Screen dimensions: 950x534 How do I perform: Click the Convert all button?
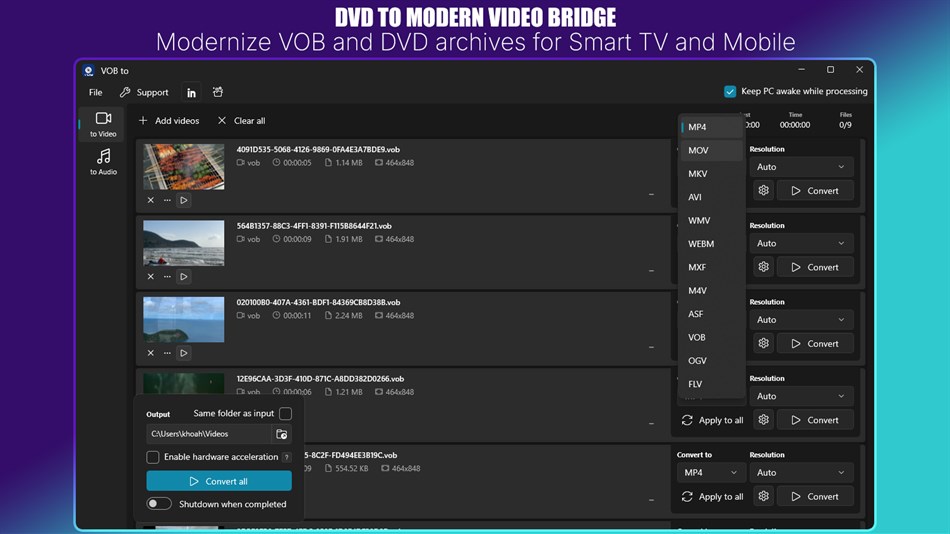(x=219, y=481)
